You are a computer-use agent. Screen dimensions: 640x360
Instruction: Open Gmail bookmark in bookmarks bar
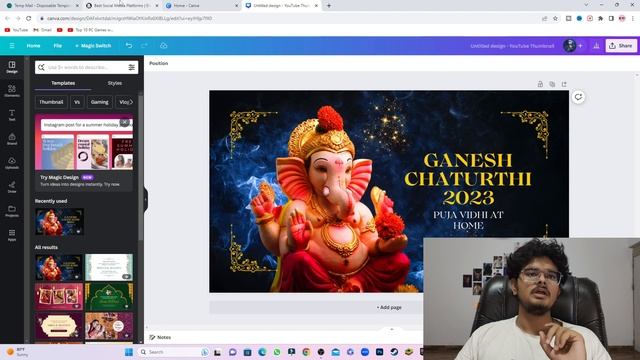[42, 30]
